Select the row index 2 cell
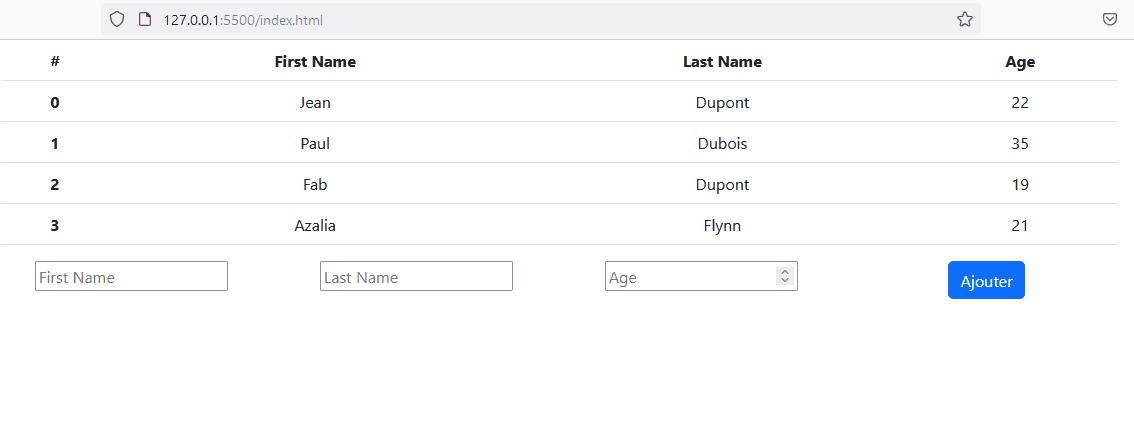Screen dimensions: 1134x434 (x=55, y=184)
